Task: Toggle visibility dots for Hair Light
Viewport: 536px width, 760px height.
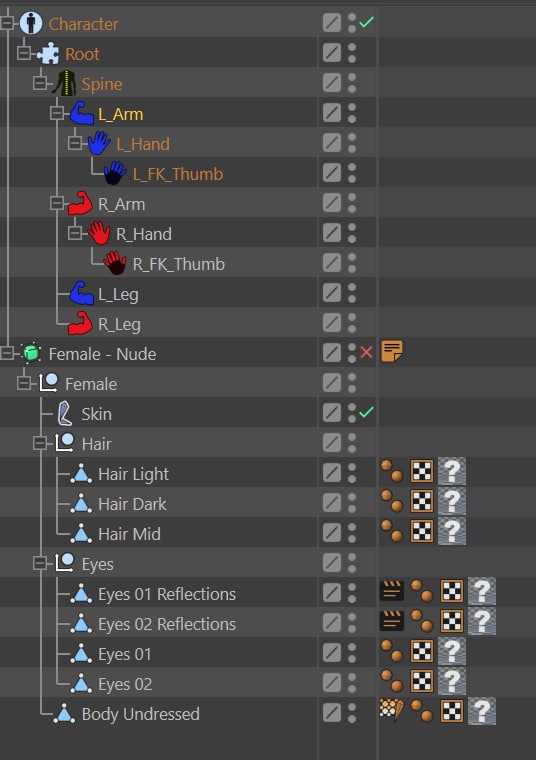Action: (x=352, y=474)
